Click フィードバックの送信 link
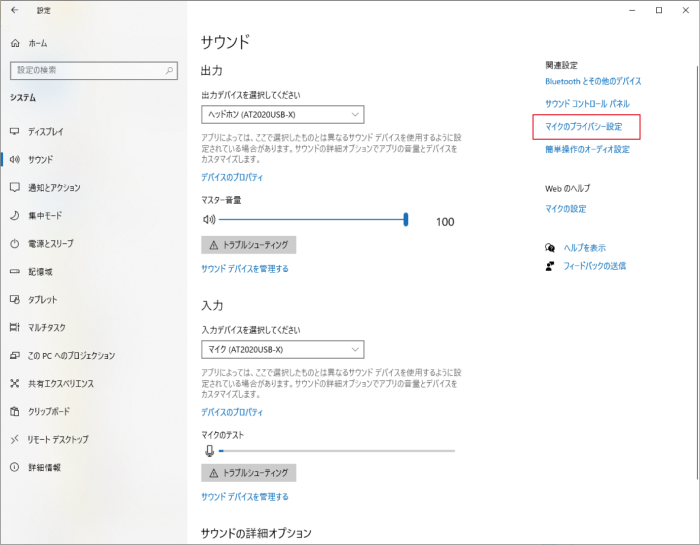Screen dimensions: 700x545 (x=595, y=266)
